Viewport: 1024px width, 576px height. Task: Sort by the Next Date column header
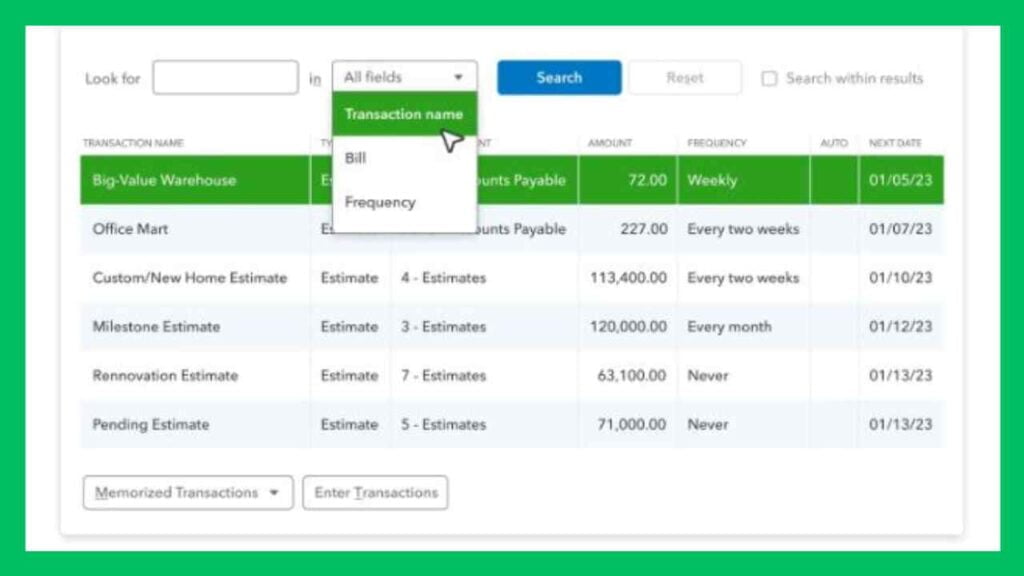tap(895, 143)
